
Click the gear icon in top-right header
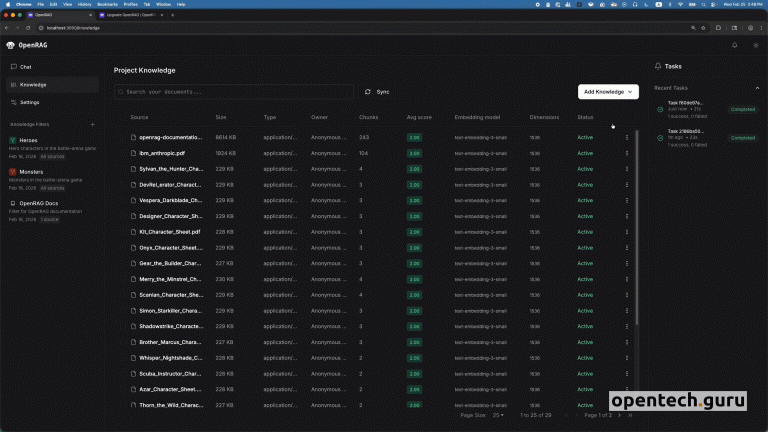coord(755,45)
